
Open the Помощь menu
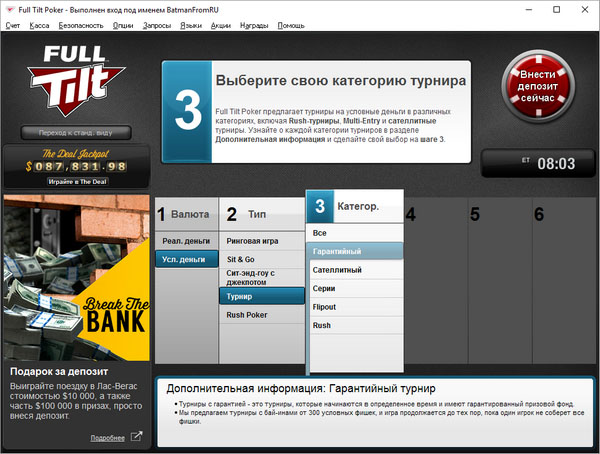tap(291, 25)
